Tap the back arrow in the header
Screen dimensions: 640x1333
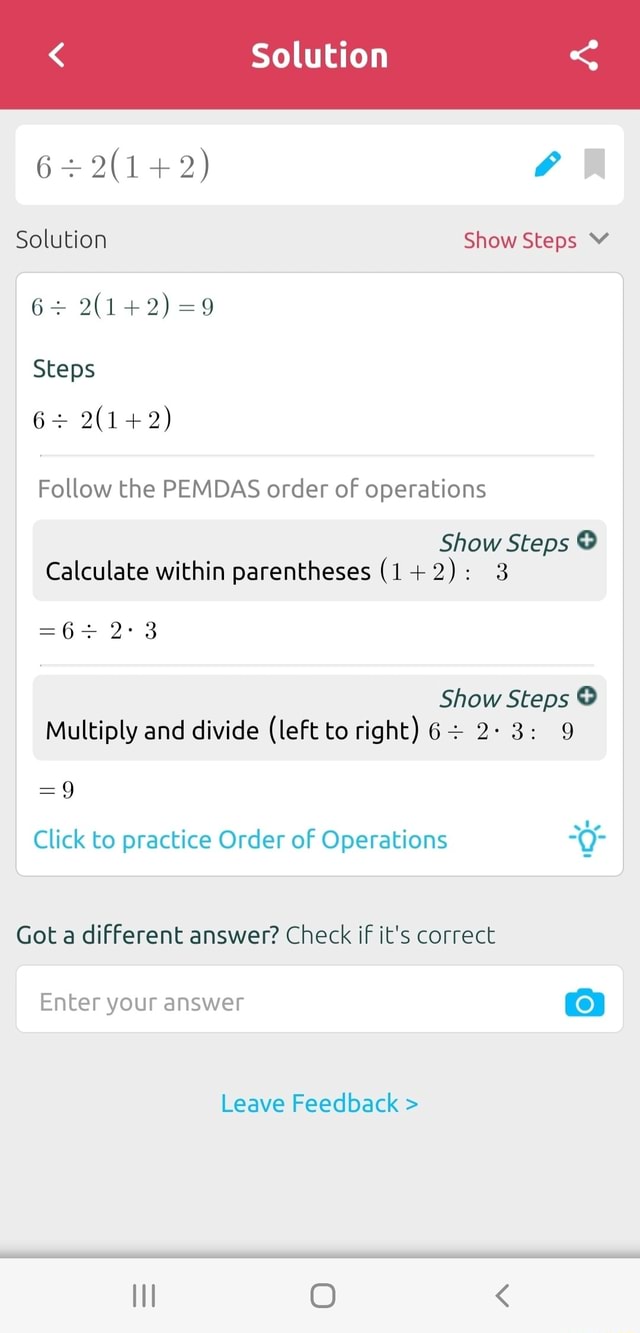pos(55,55)
